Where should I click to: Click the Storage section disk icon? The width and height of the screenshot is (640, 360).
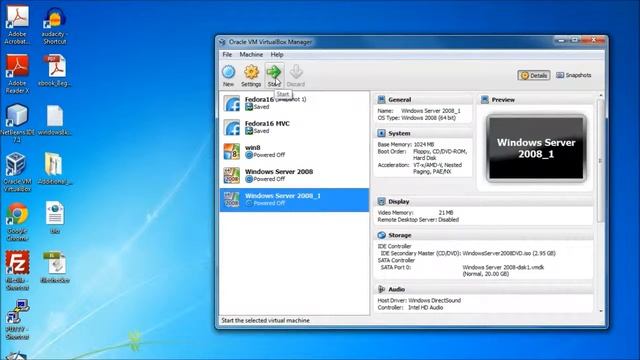coord(381,236)
